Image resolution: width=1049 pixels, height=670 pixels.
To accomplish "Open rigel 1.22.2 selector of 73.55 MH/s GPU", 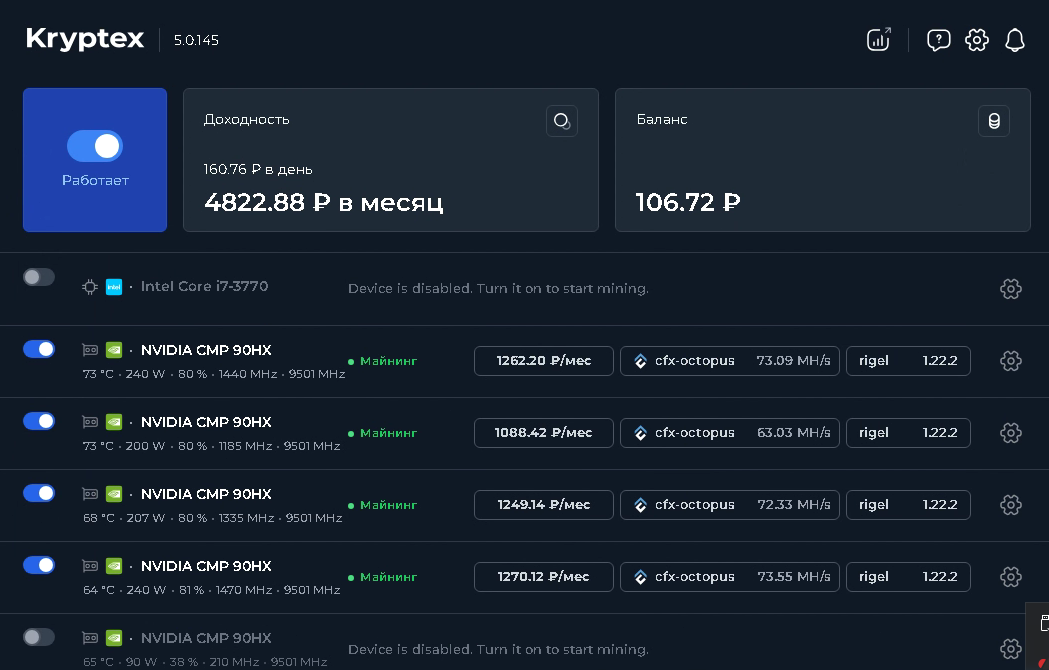I will tap(908, 577).
